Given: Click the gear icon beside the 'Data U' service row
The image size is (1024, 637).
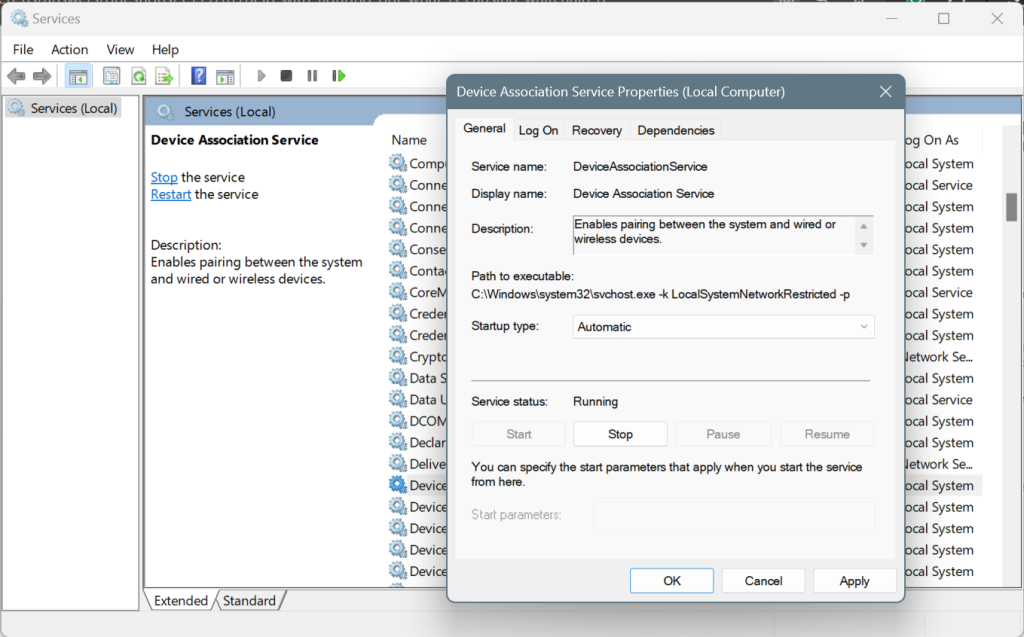Looking at the screenshot, I should coord(398,399).
